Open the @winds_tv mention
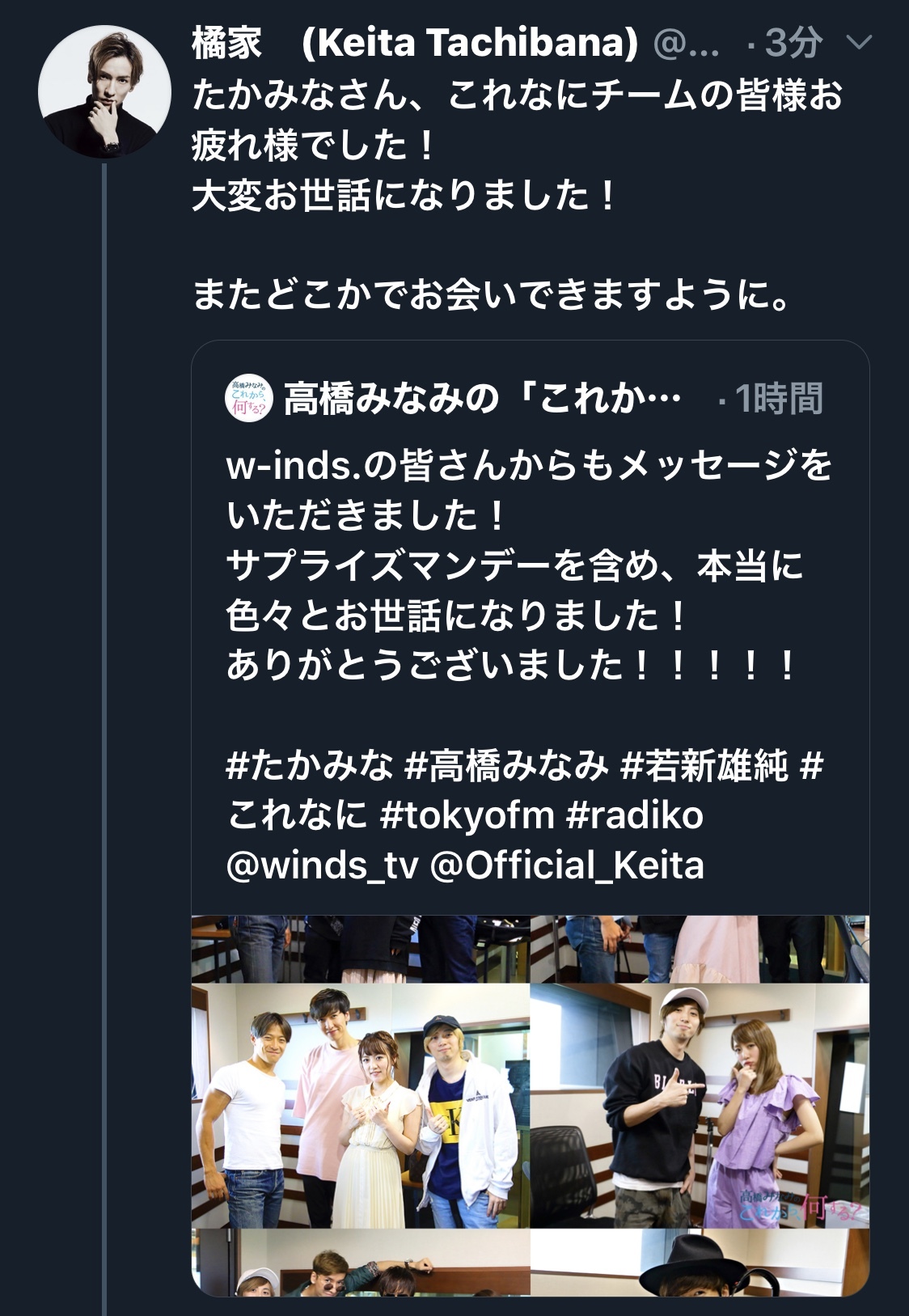This screenshot has height=1316, width=909. coord(323,865)
